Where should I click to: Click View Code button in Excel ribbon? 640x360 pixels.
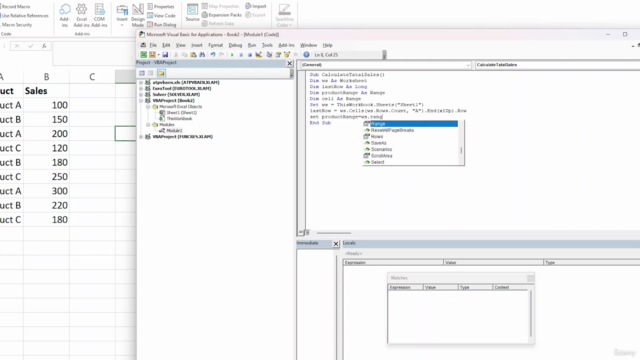point(161,16)
